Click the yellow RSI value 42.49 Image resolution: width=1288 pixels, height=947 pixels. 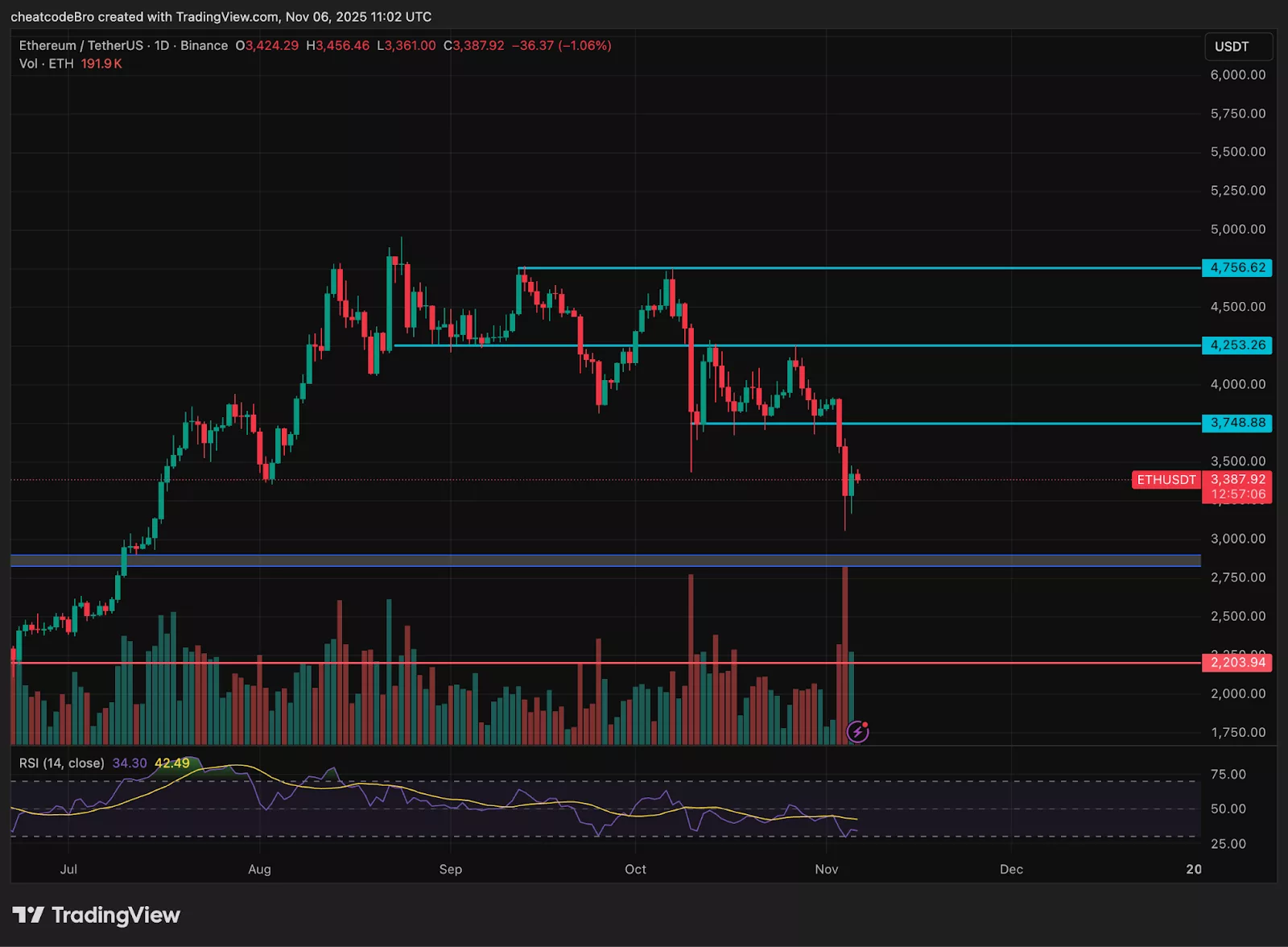tap(171, 762)
